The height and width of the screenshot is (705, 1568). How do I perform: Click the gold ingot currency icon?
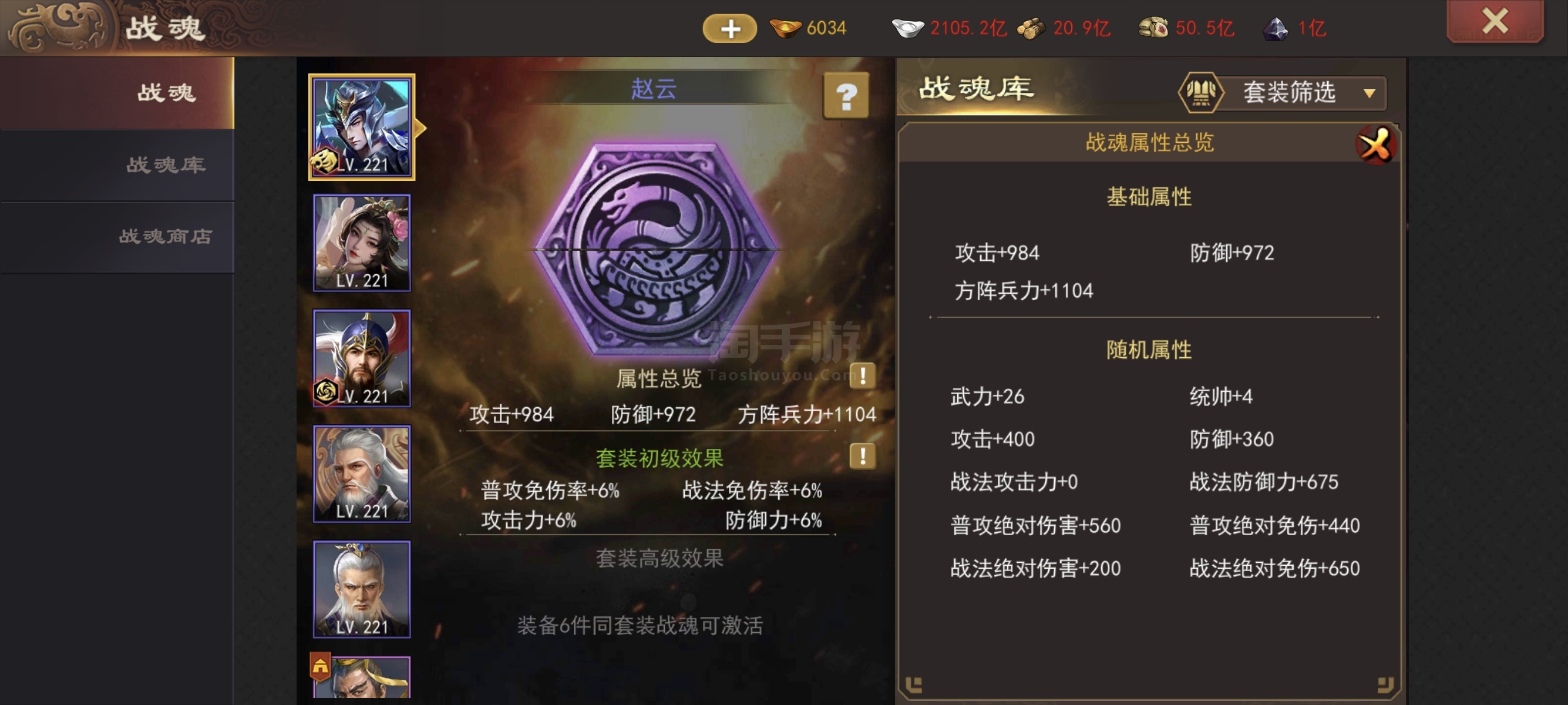785,28
